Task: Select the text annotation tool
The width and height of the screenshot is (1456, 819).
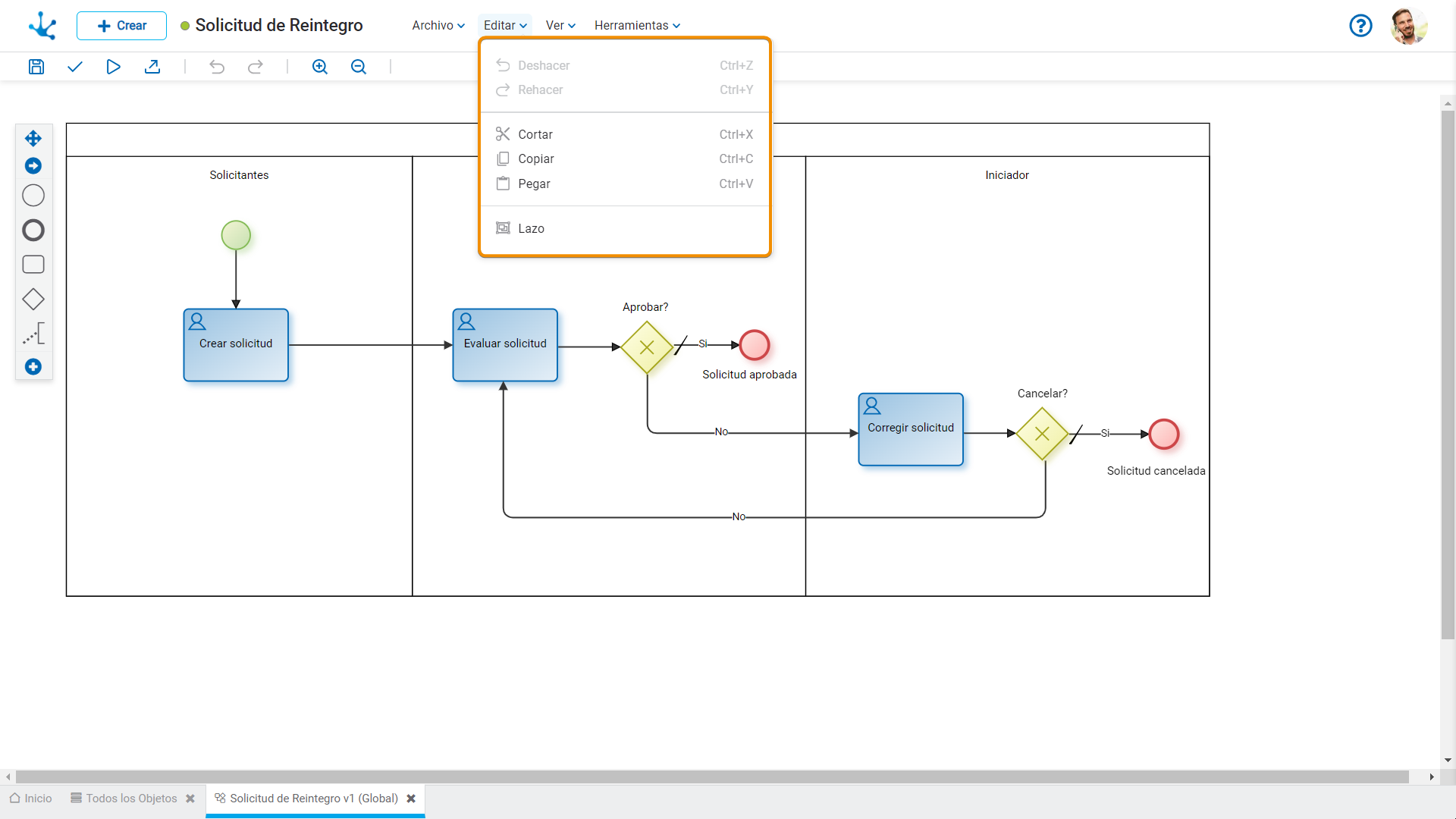Action: tap(33, 334)
